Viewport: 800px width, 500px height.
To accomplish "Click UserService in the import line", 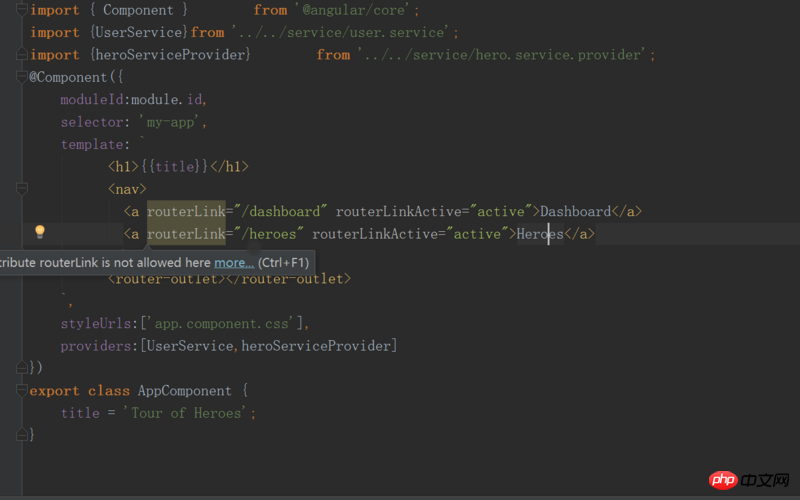I will [x=139, y=32].
